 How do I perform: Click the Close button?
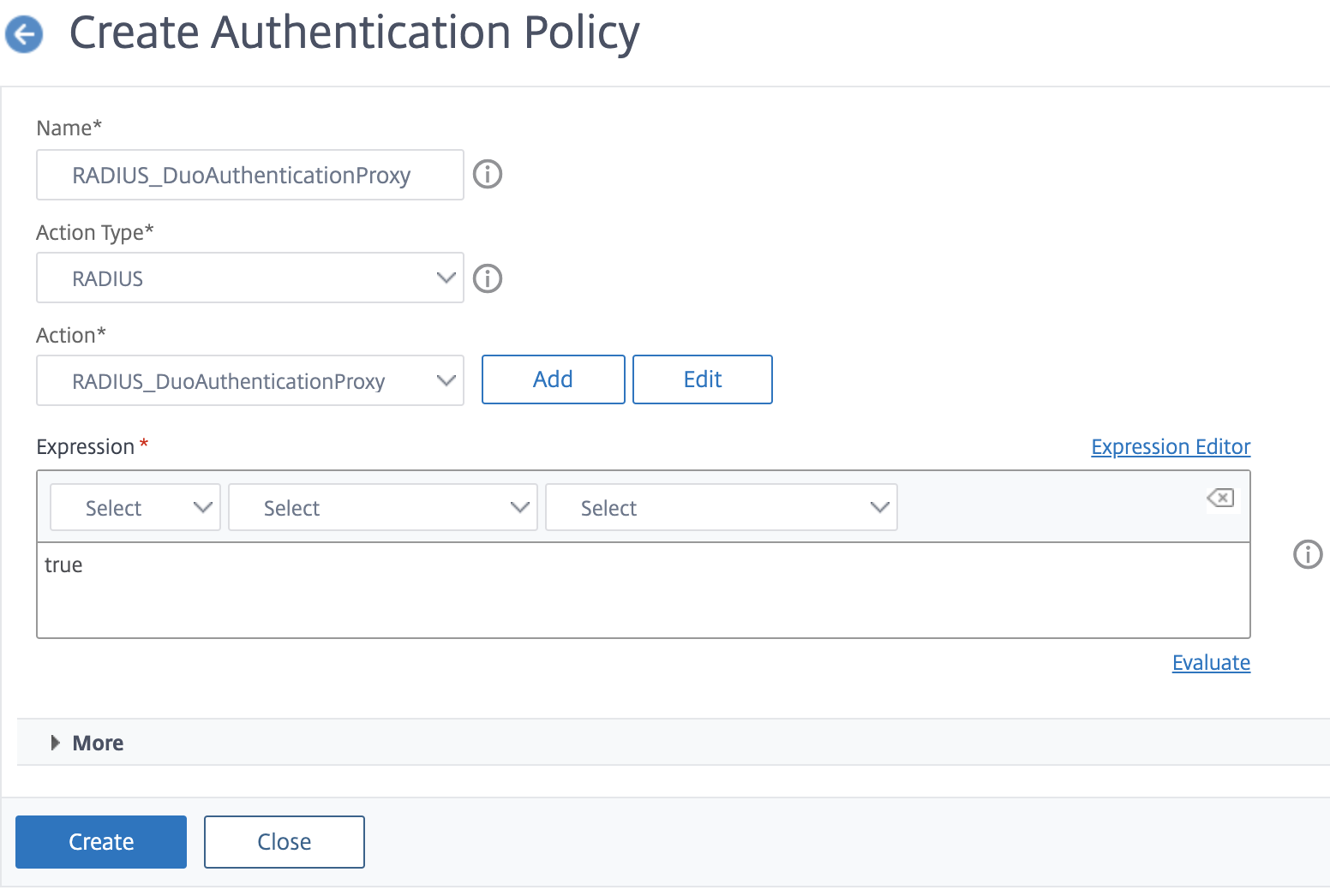coord(284,841)
